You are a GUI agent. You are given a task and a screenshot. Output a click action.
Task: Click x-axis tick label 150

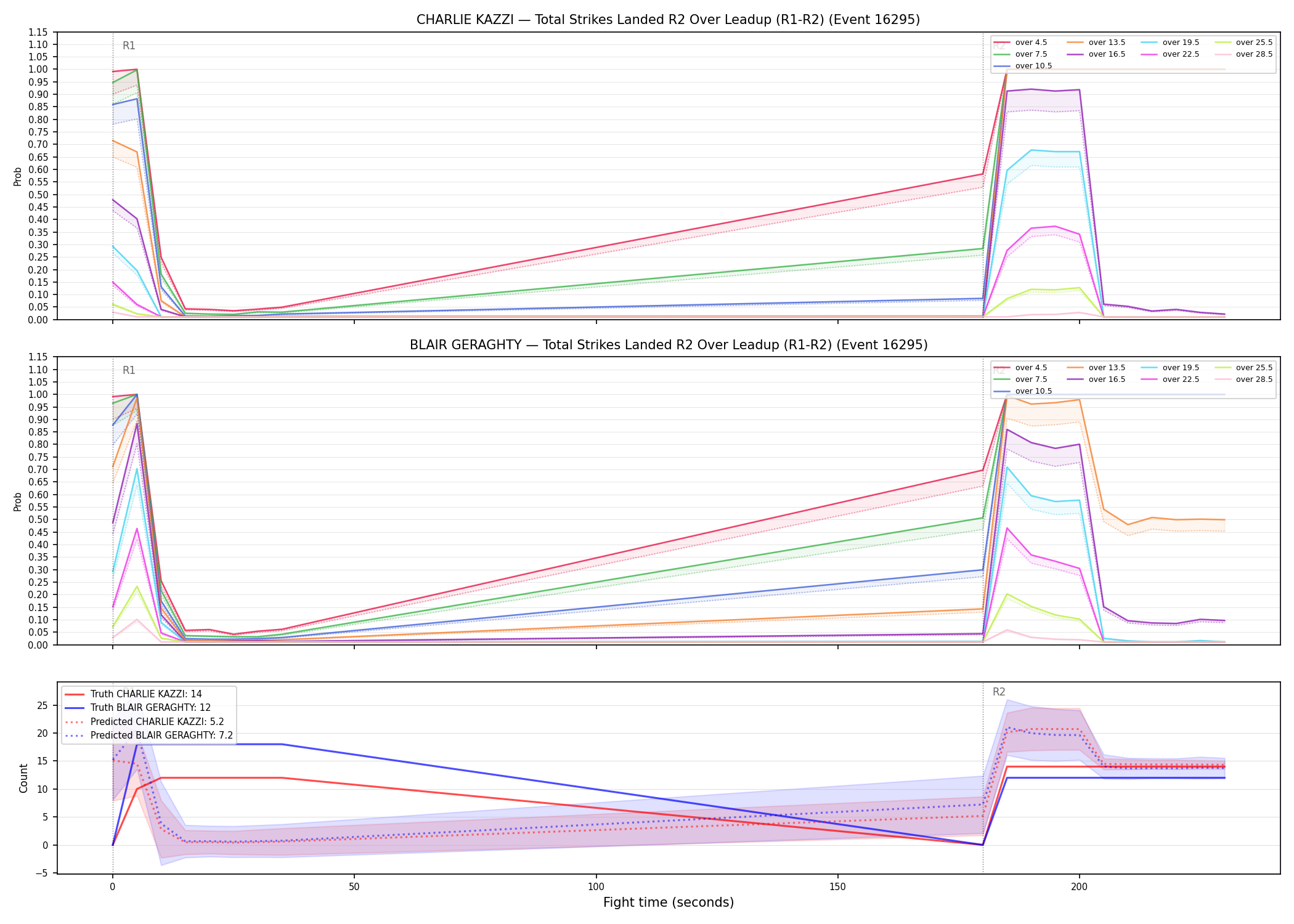click(837, 887)
